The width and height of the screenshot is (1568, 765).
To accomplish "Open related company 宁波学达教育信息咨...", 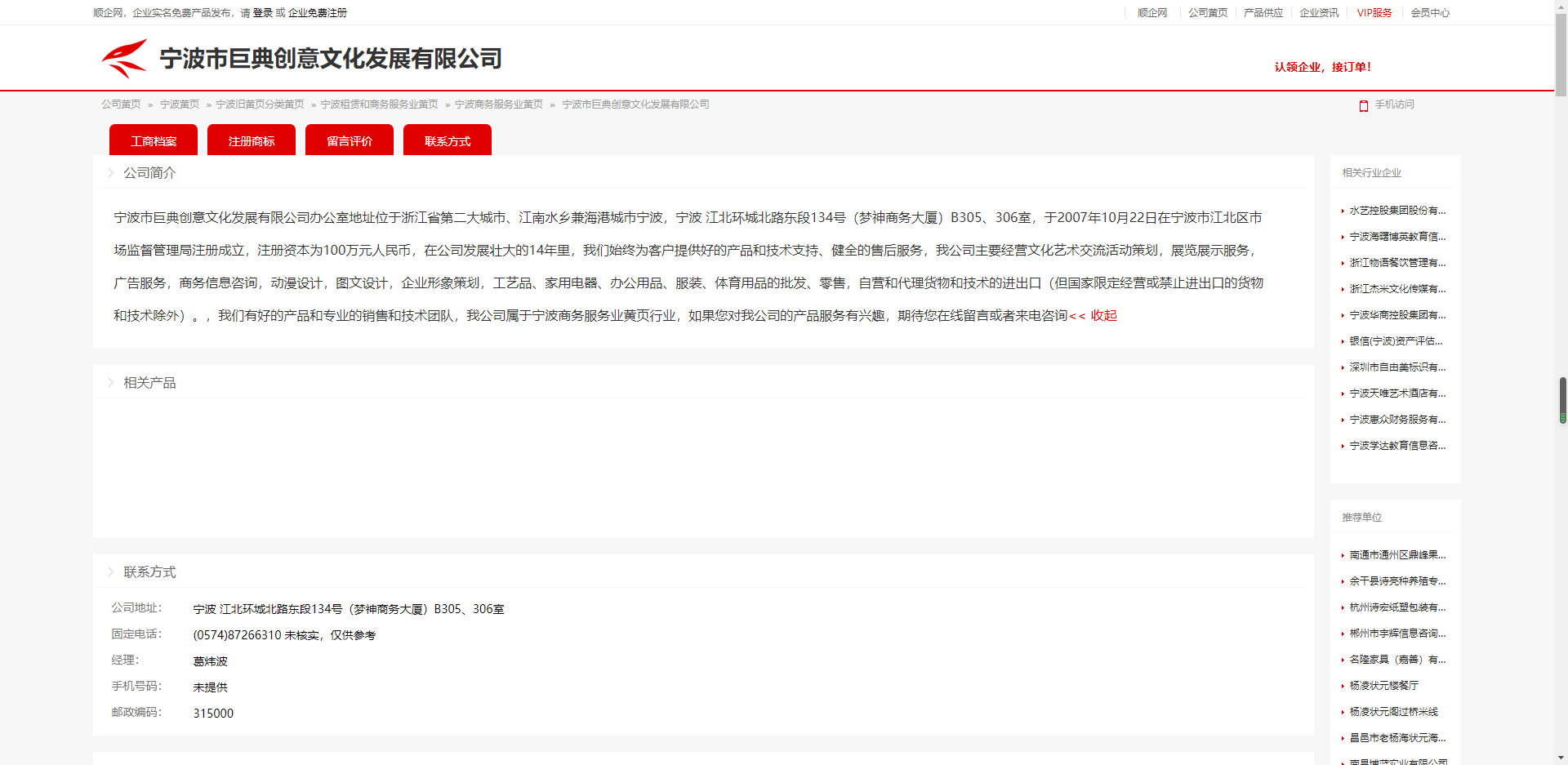I will [1397, 446].
